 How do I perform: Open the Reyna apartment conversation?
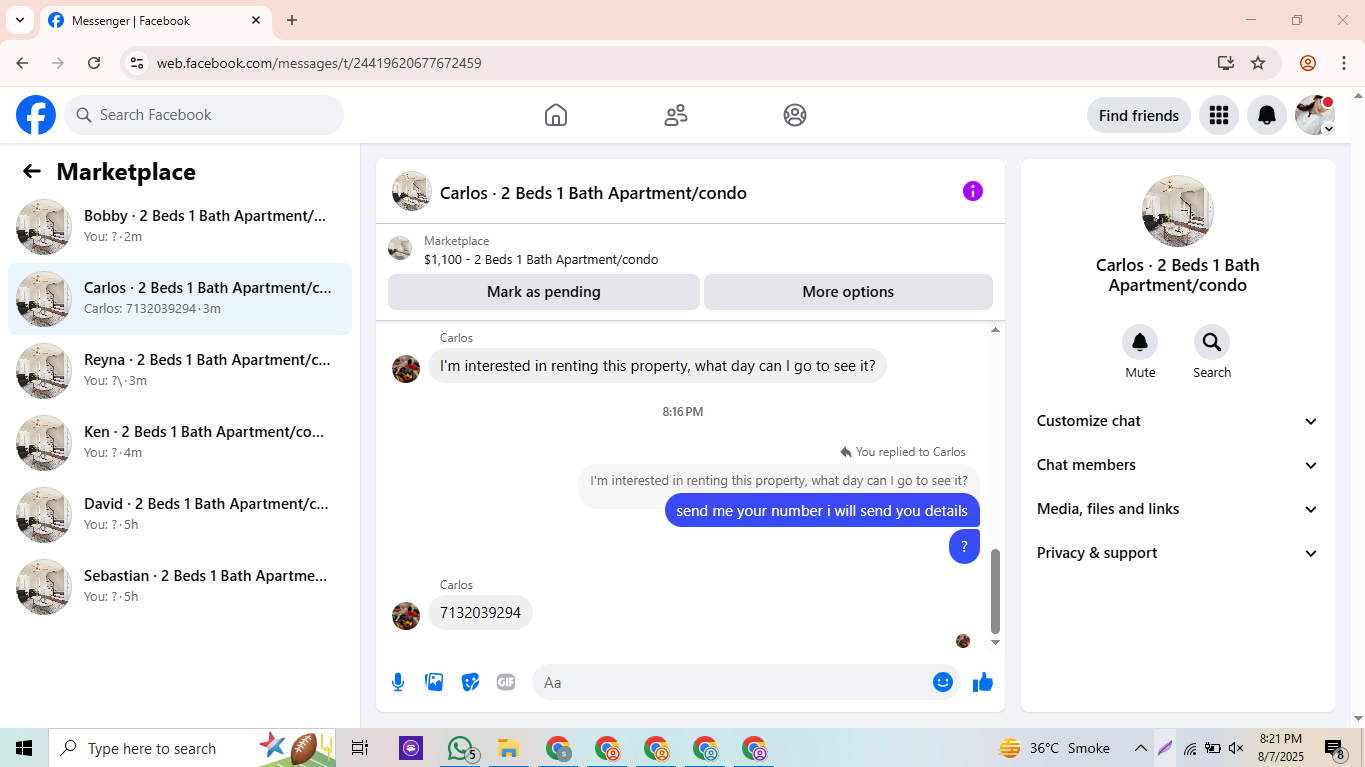180,371
